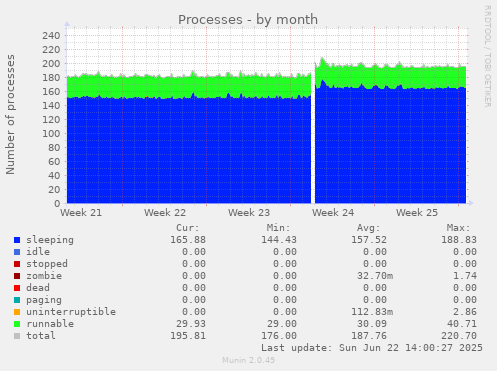Click uninterruptible maximum value 2.86
This screenshot has width=497, height=371.
coord(465,312)
